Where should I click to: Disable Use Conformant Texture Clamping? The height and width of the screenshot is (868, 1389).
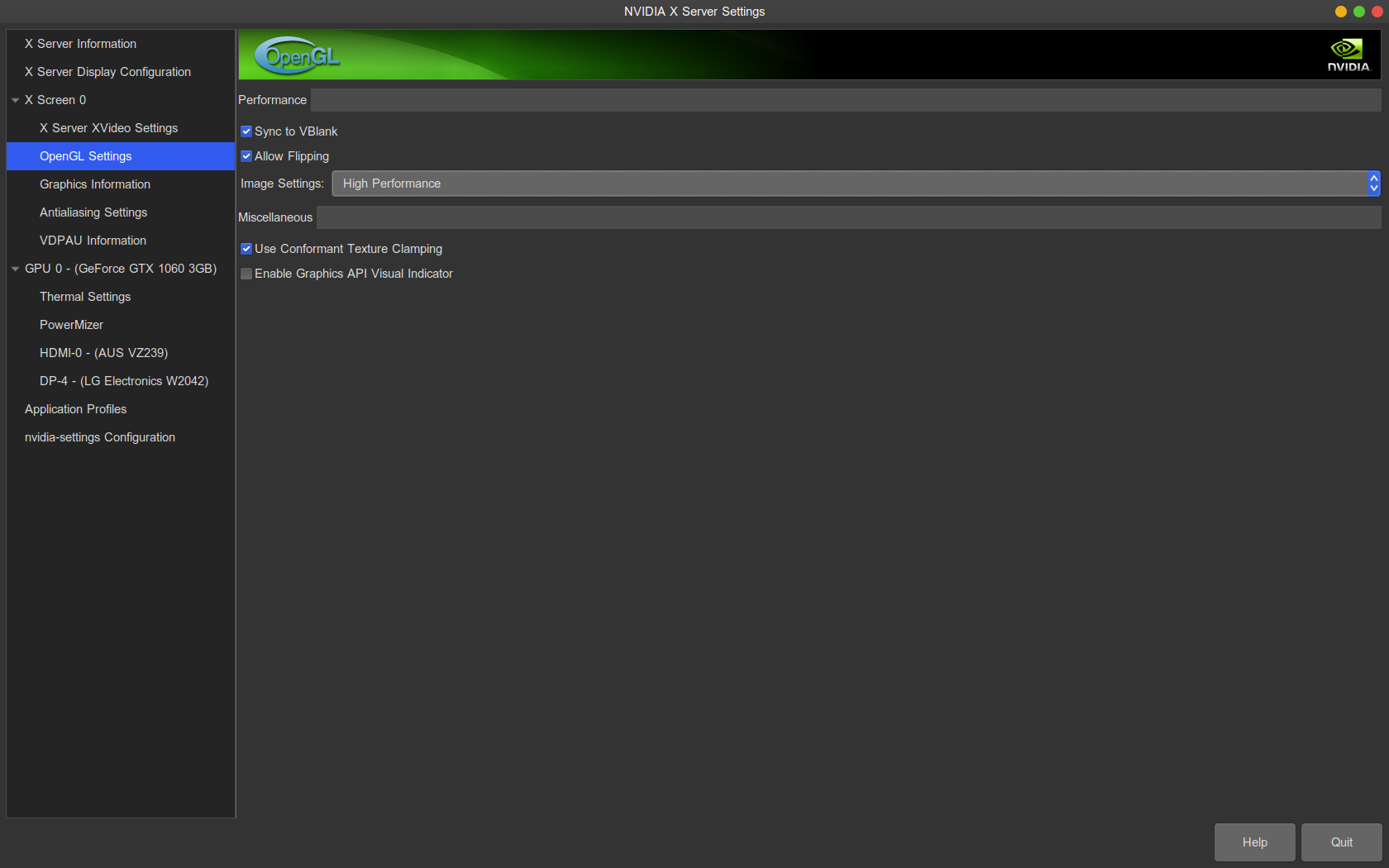[x=246, y=249]
